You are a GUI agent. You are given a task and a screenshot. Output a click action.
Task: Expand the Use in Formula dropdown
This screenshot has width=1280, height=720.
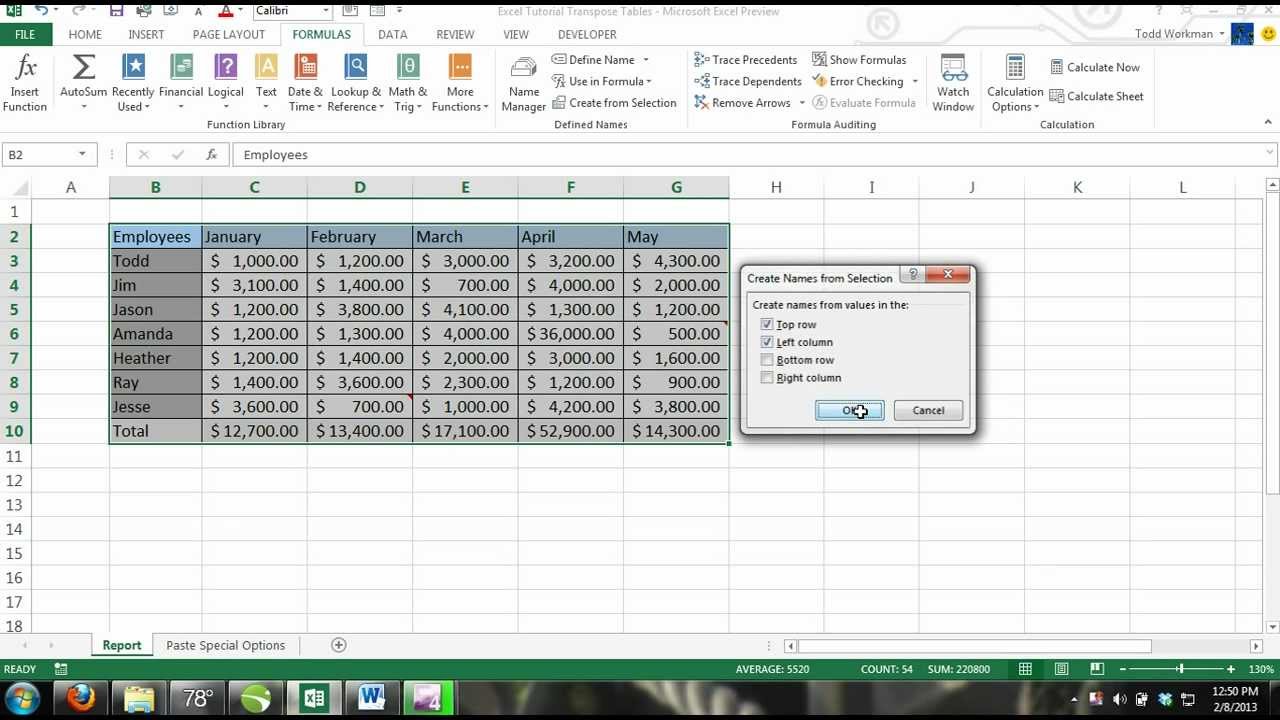pos(649,82)
